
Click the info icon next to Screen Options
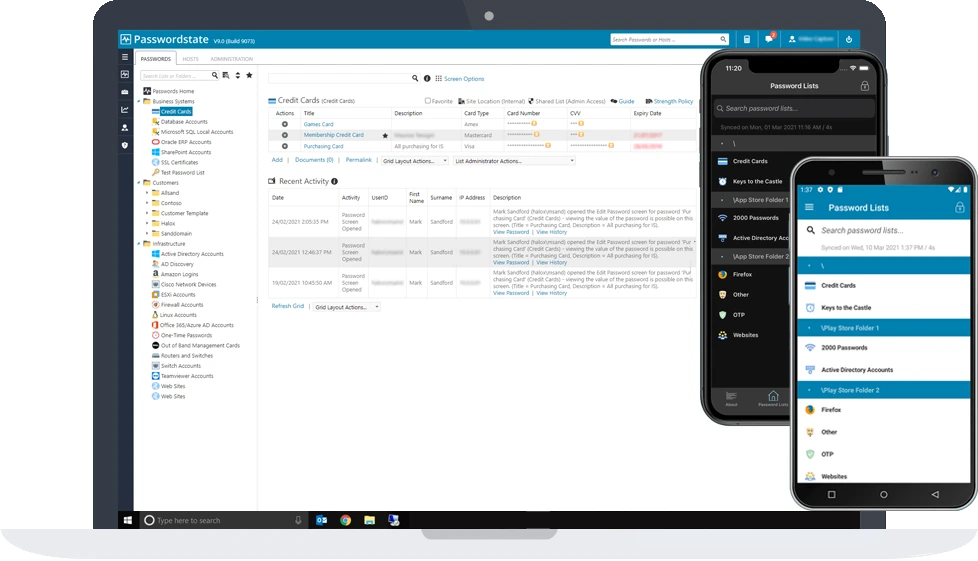click(x=427, y=79)
